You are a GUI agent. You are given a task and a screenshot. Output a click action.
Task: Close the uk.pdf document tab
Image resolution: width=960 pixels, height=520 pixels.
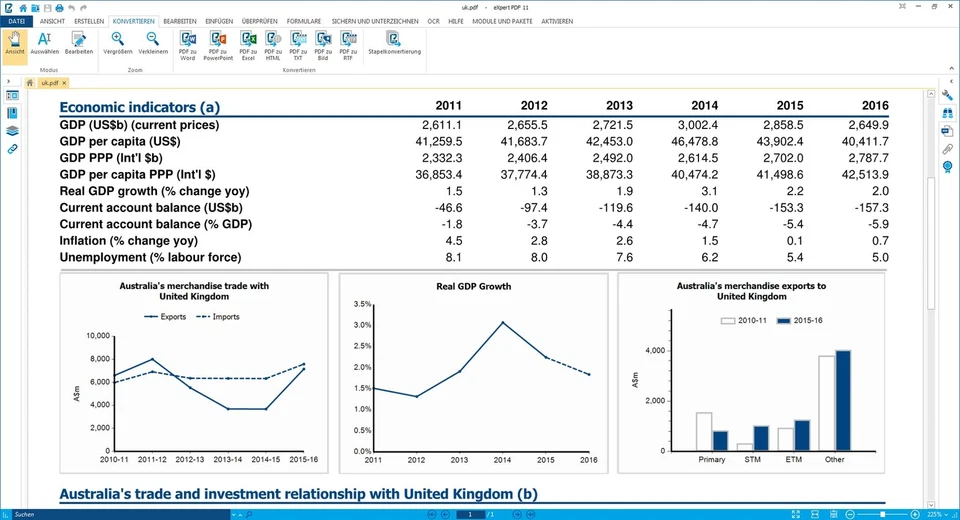pos(64,83)
